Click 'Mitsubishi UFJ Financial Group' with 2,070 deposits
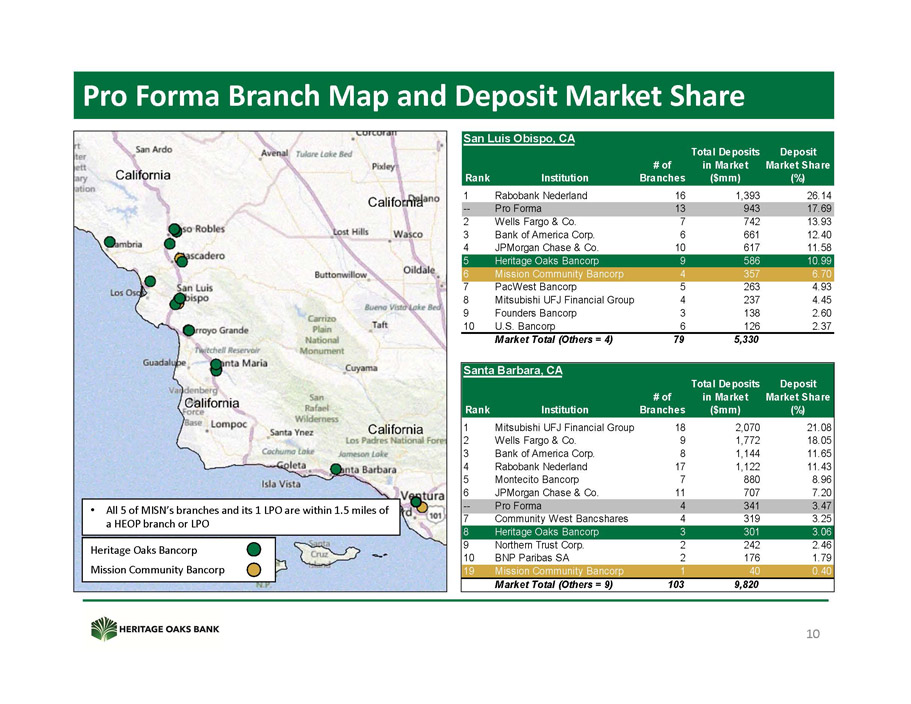The image size is (911, 704). click(x=564, y=428)
